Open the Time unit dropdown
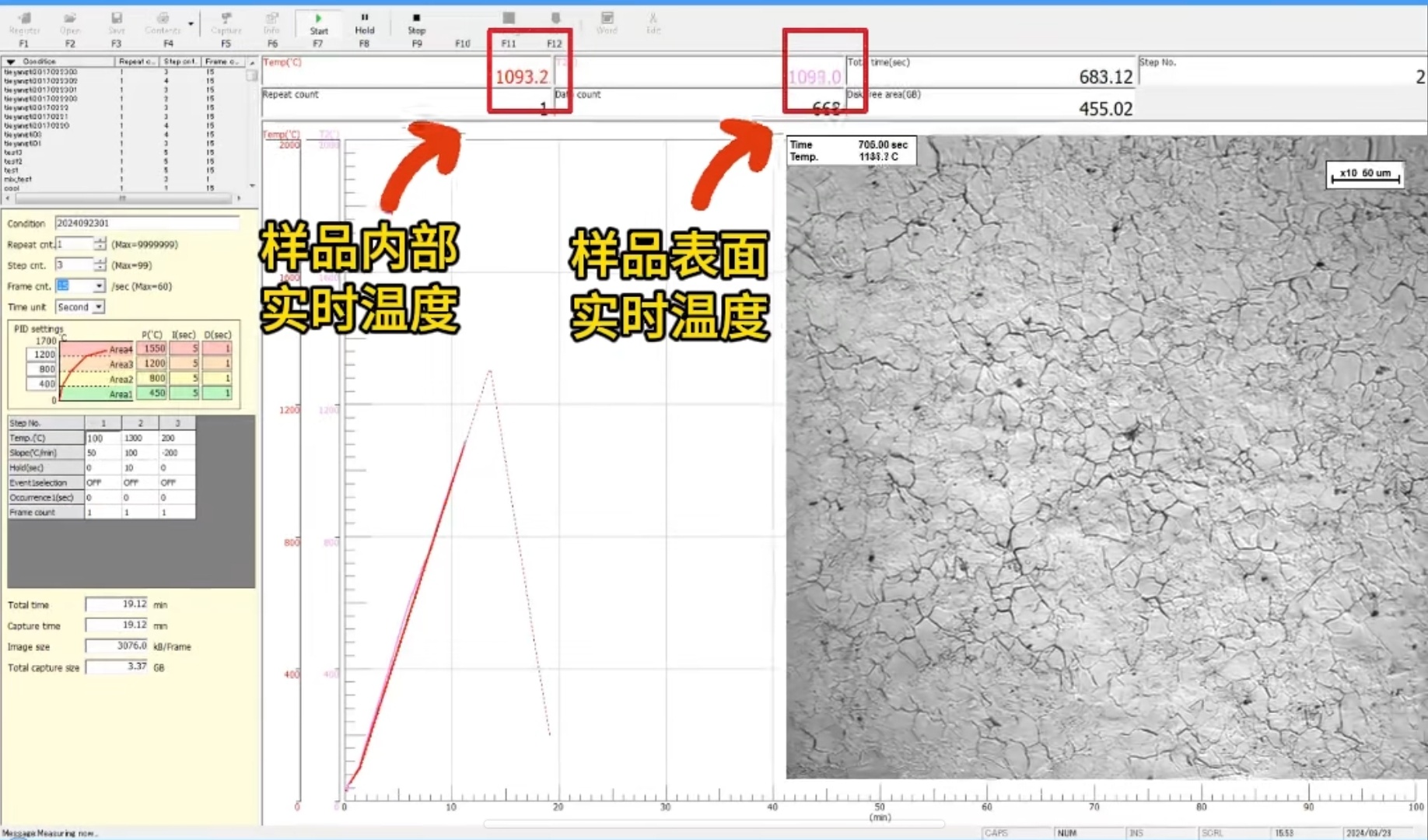Screen dimensions: 1428x840 pyautogui.click(x=99, y=307)
